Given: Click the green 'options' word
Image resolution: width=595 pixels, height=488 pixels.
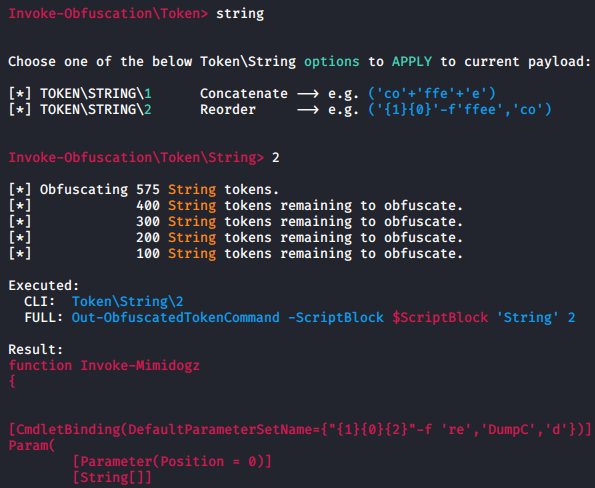Looking at the screenshot, I should pos(332,62).
